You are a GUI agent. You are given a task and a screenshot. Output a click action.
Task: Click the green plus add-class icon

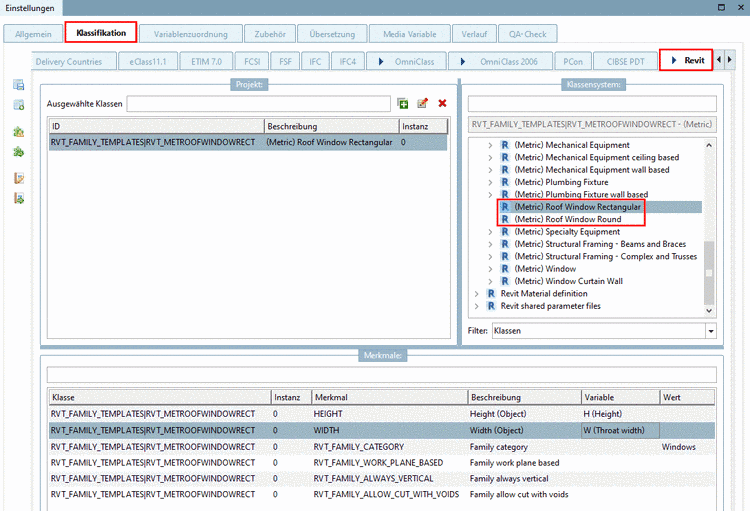(403, 104)
